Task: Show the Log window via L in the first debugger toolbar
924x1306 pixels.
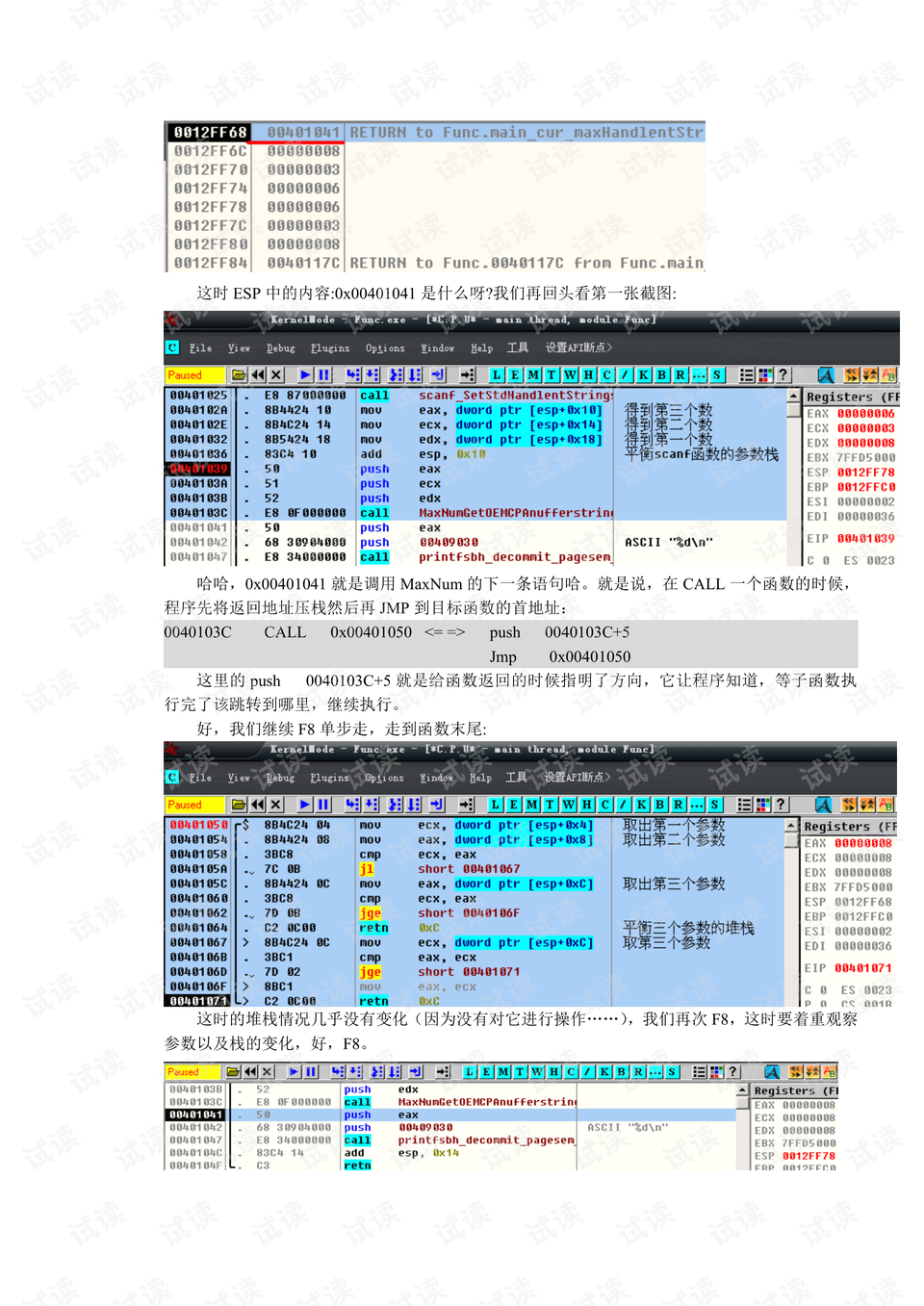Action: pos(497,375)
